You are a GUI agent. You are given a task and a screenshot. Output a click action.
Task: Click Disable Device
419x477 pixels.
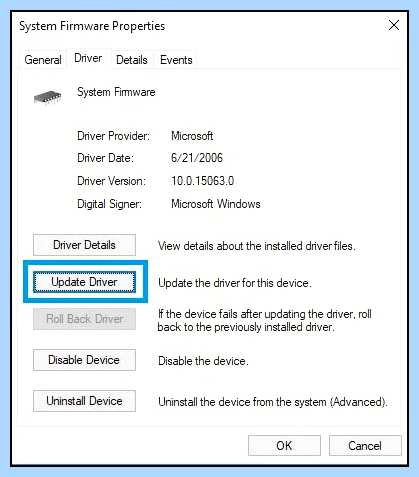84,360
